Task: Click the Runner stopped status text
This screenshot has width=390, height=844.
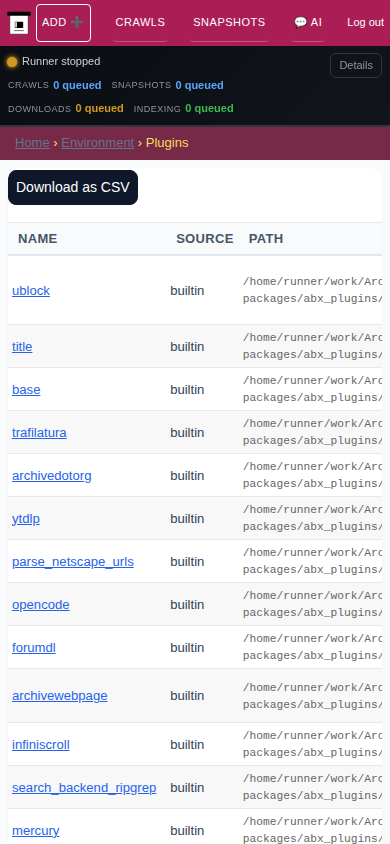Action: pyautogui.click(x=61, y=61)
